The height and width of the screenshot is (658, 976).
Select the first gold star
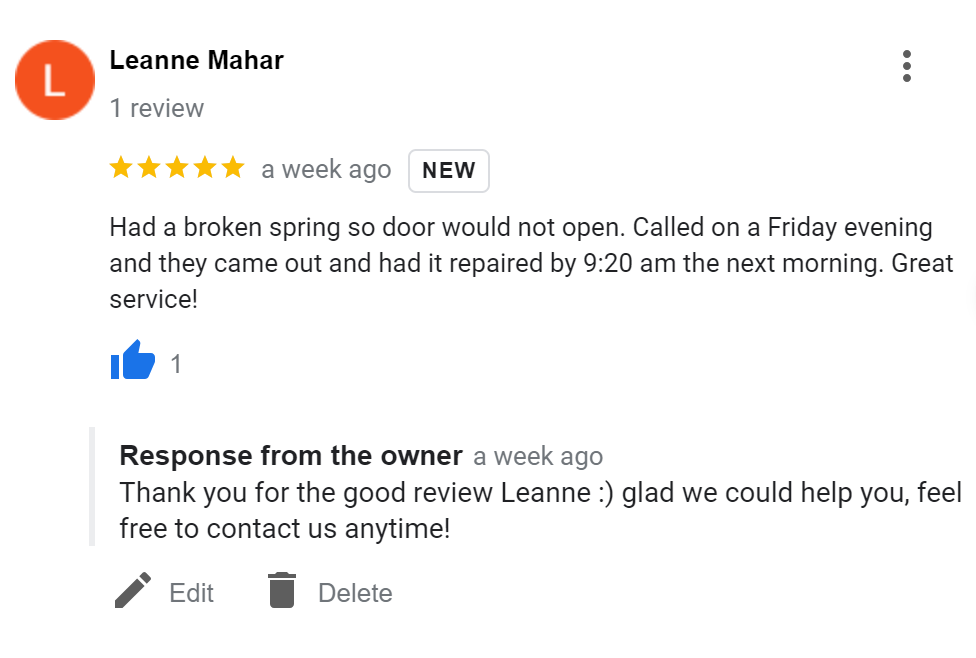point(121,168)
